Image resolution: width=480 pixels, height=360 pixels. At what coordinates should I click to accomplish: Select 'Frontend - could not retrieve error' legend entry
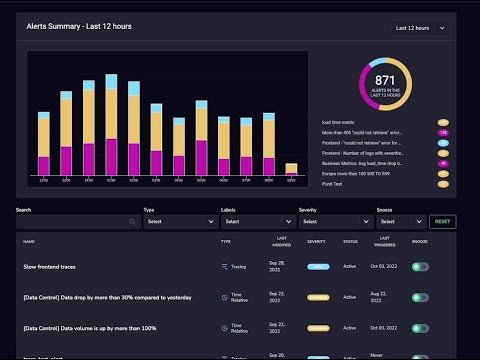[x=361, y=143]
